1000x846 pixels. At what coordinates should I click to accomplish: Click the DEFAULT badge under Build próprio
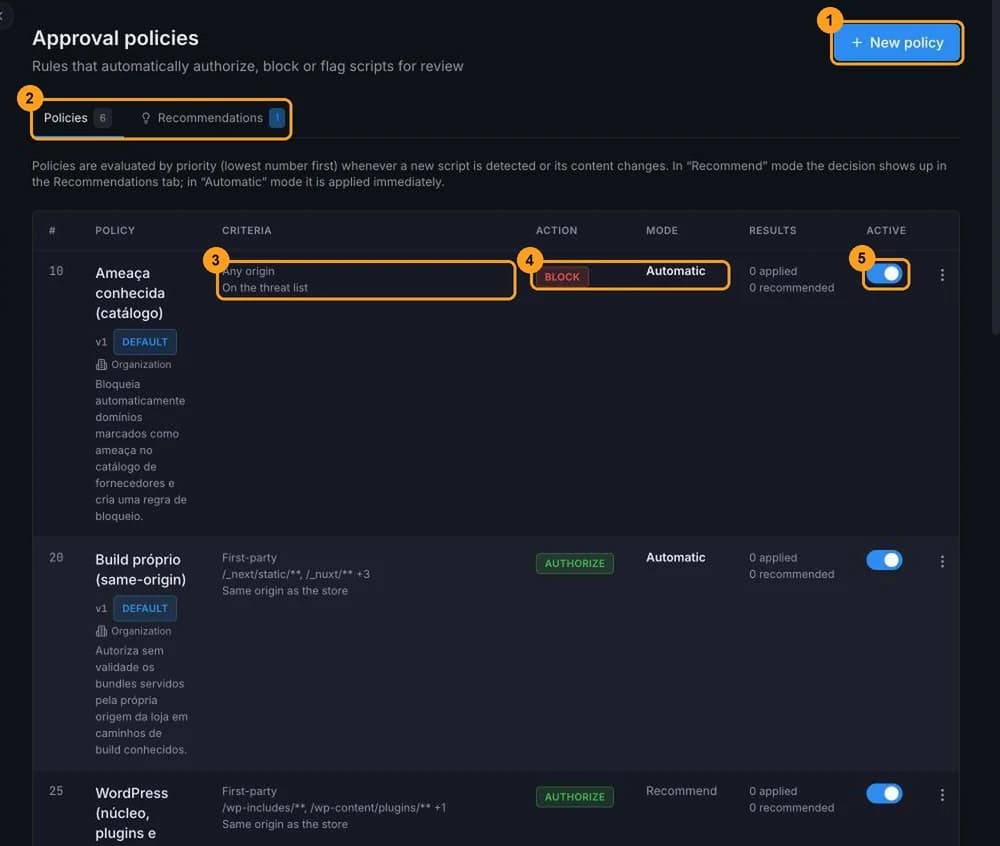point(145,608)
